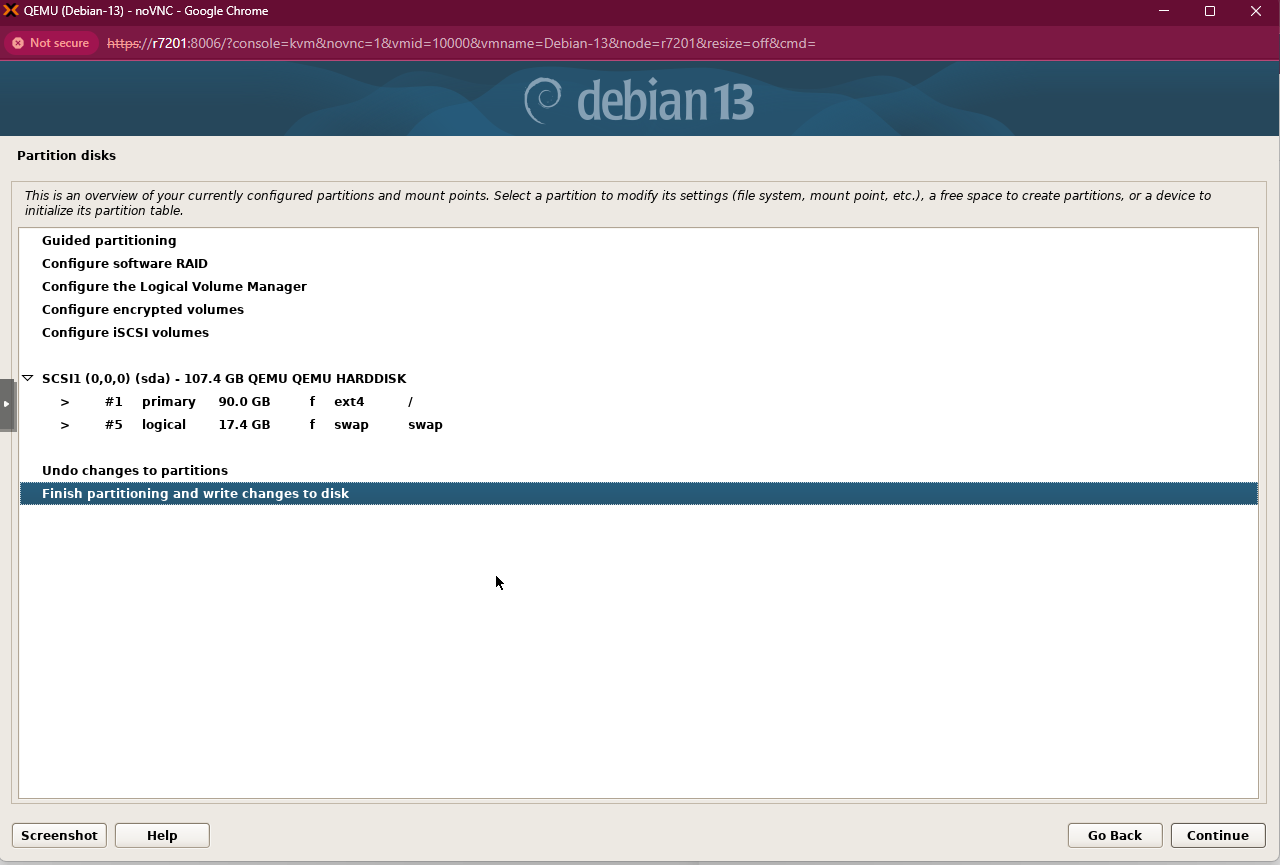Open the noVNC side panel handle
The height and width of the screenshot is (865, 1280).
[x=7, y=404]
